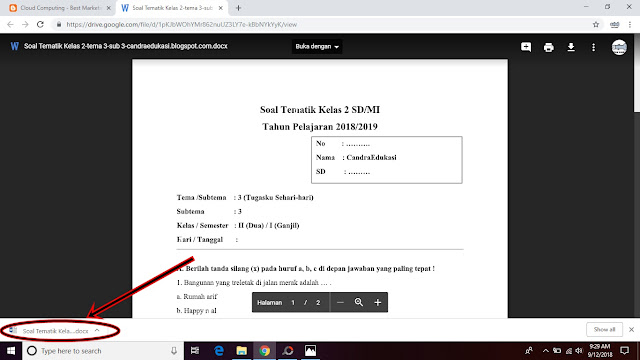Launch Microsoft Edge from taskbar
Viewport: 640px width, 360px height.
(x=219, y=351)
